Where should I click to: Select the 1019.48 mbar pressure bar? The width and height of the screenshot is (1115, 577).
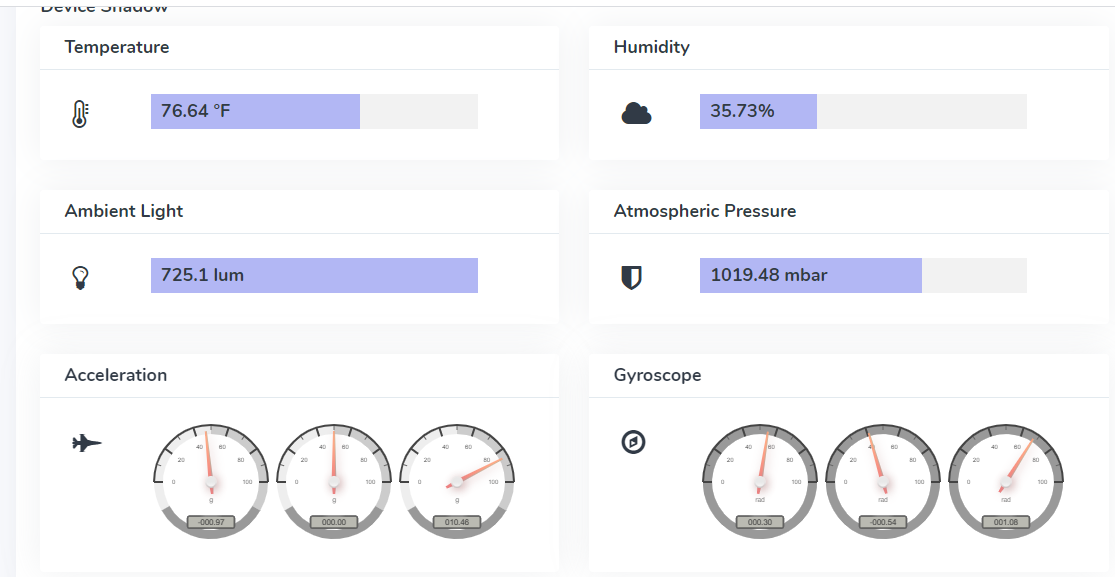(810, 275)
